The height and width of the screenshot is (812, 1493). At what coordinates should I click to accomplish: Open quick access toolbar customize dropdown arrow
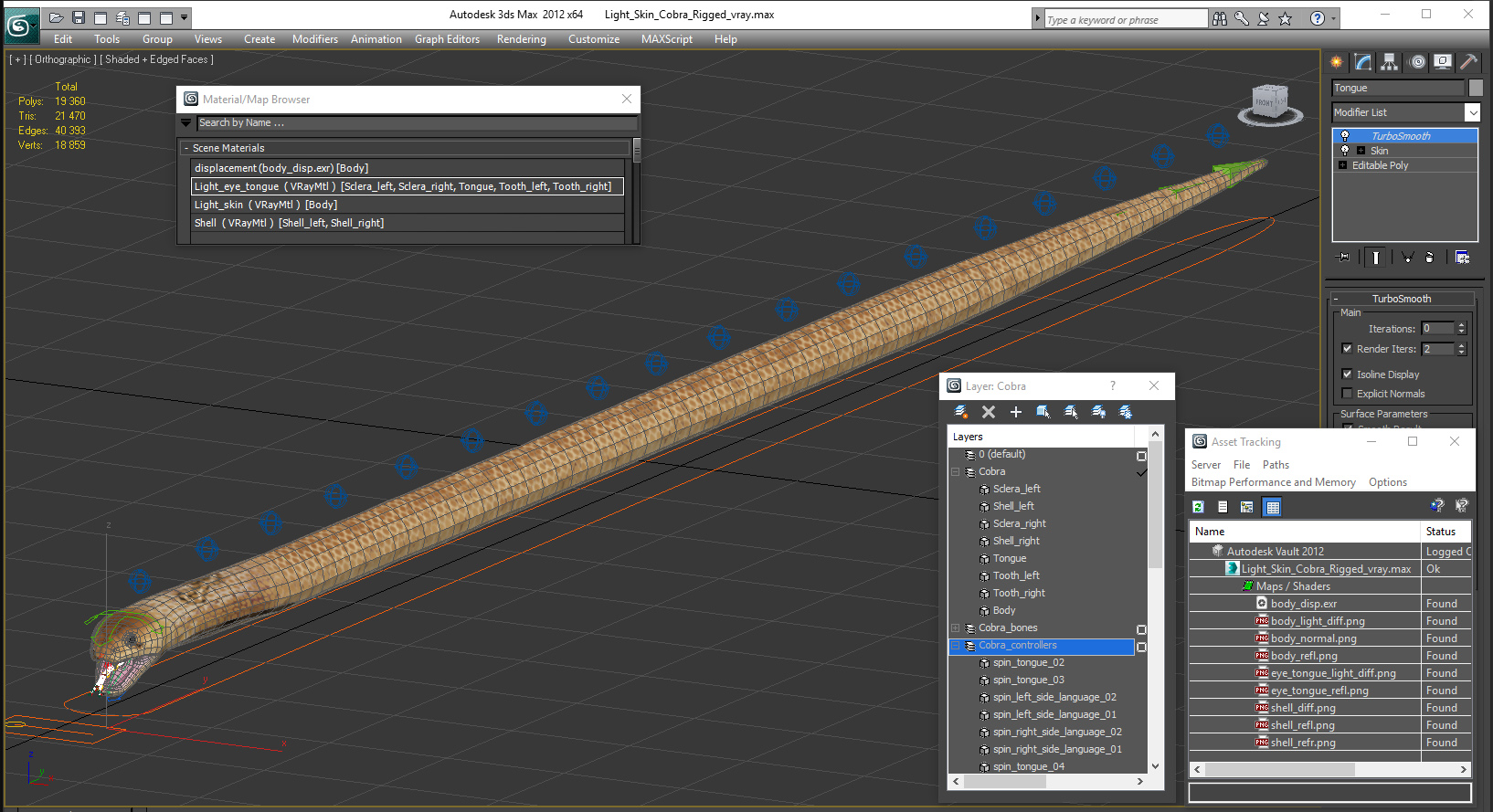pos(185,17)
